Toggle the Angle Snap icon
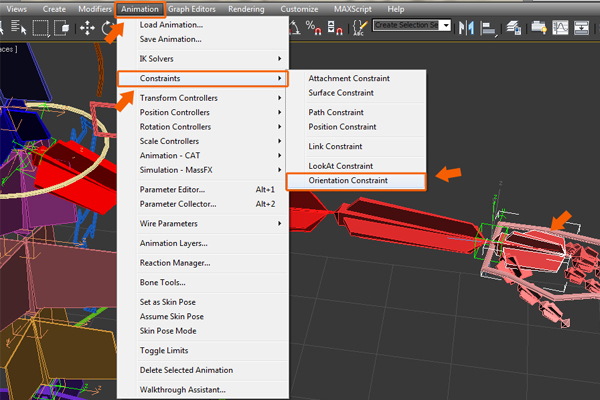The height and width of the screenshot is (400, 600). click(x=294, y=28)
